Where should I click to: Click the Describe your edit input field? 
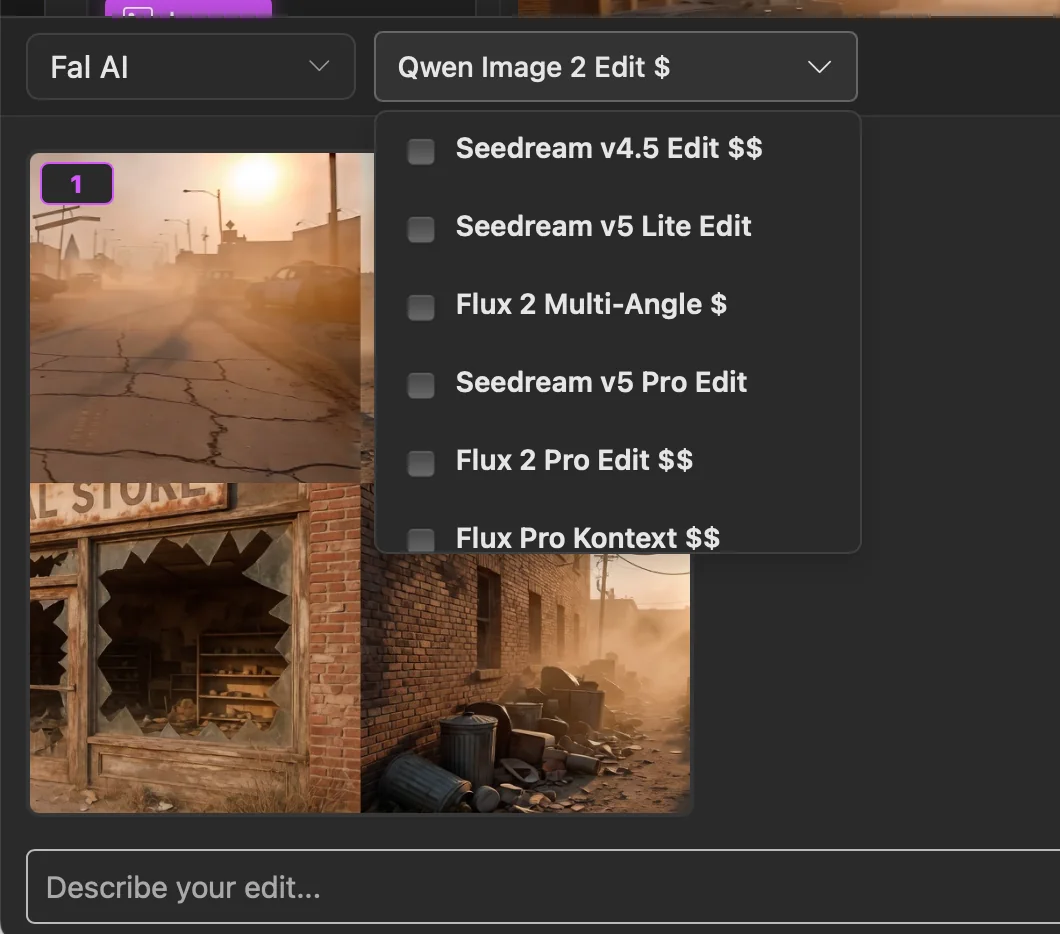pyautogui.click(x=543, y=887)
